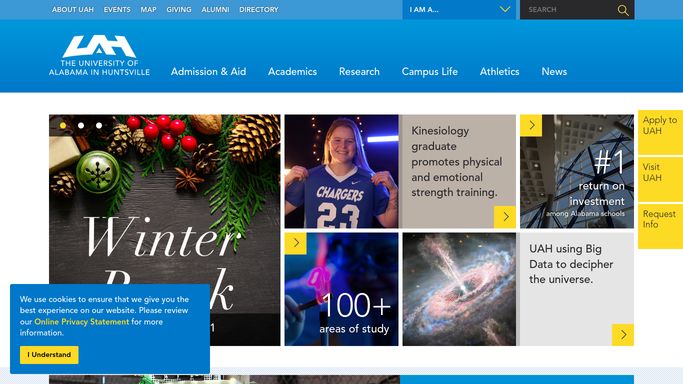
Task: Open the UAH logo home link
Action: 99,55
